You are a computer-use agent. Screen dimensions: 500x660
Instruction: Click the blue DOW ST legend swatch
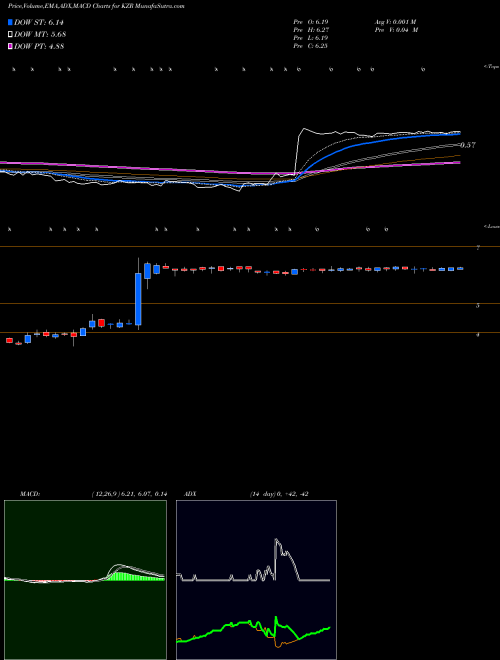[10, 22]
